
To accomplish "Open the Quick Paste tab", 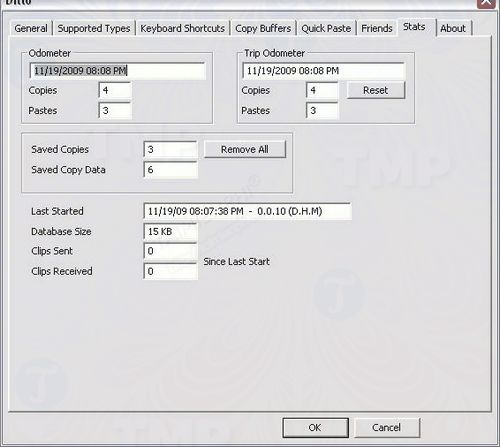I will [326, 28].
